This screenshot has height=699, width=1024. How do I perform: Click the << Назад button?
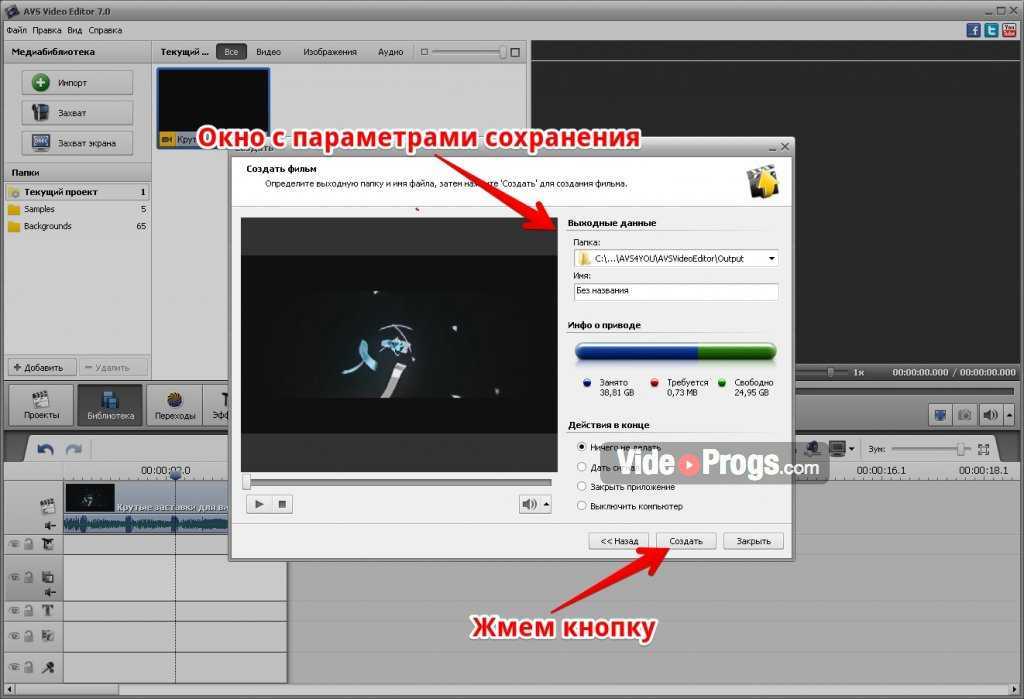(x=618, y=541)
